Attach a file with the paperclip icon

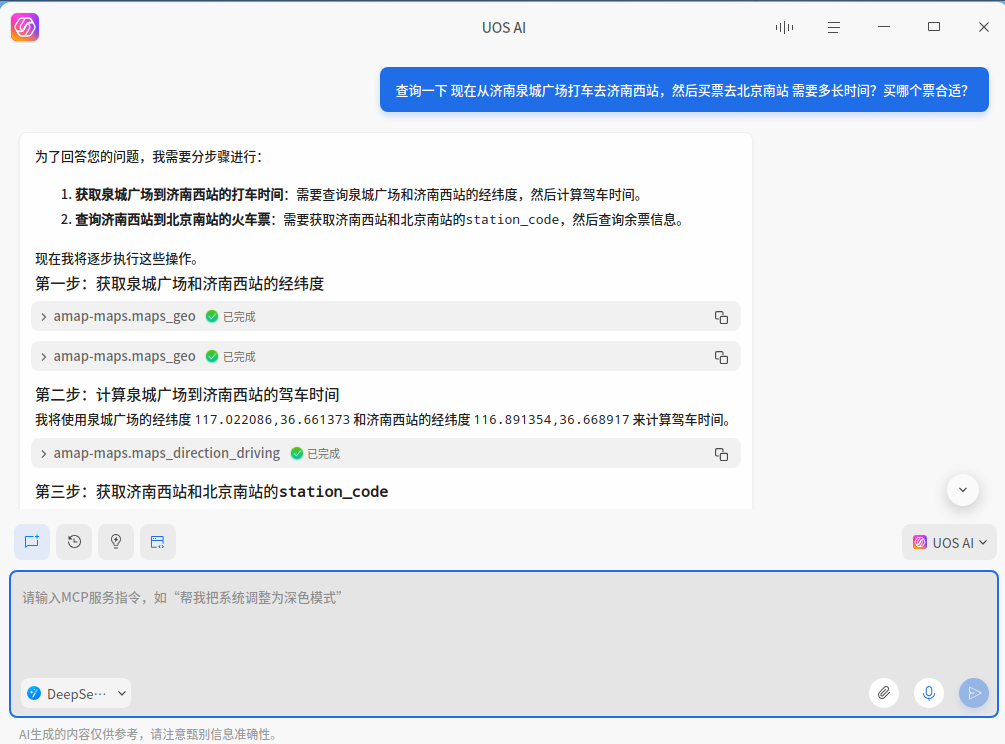[884, 693]
